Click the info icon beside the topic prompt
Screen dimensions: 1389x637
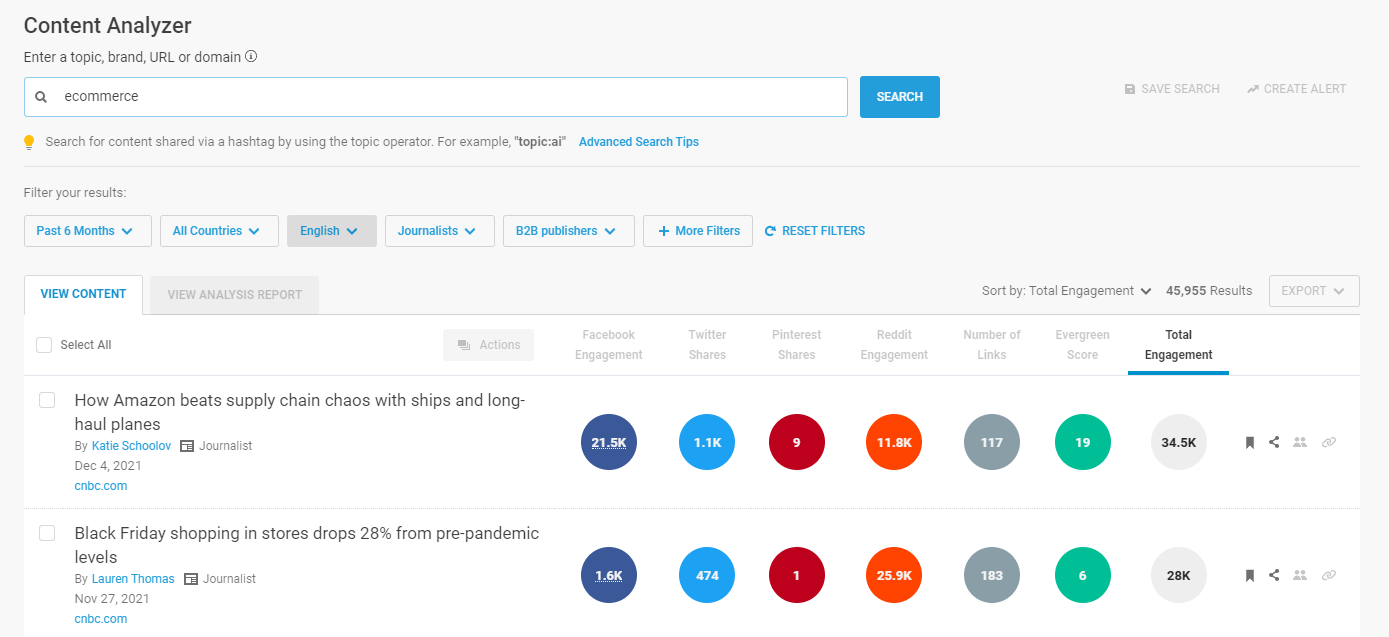[x=251, y=57]
